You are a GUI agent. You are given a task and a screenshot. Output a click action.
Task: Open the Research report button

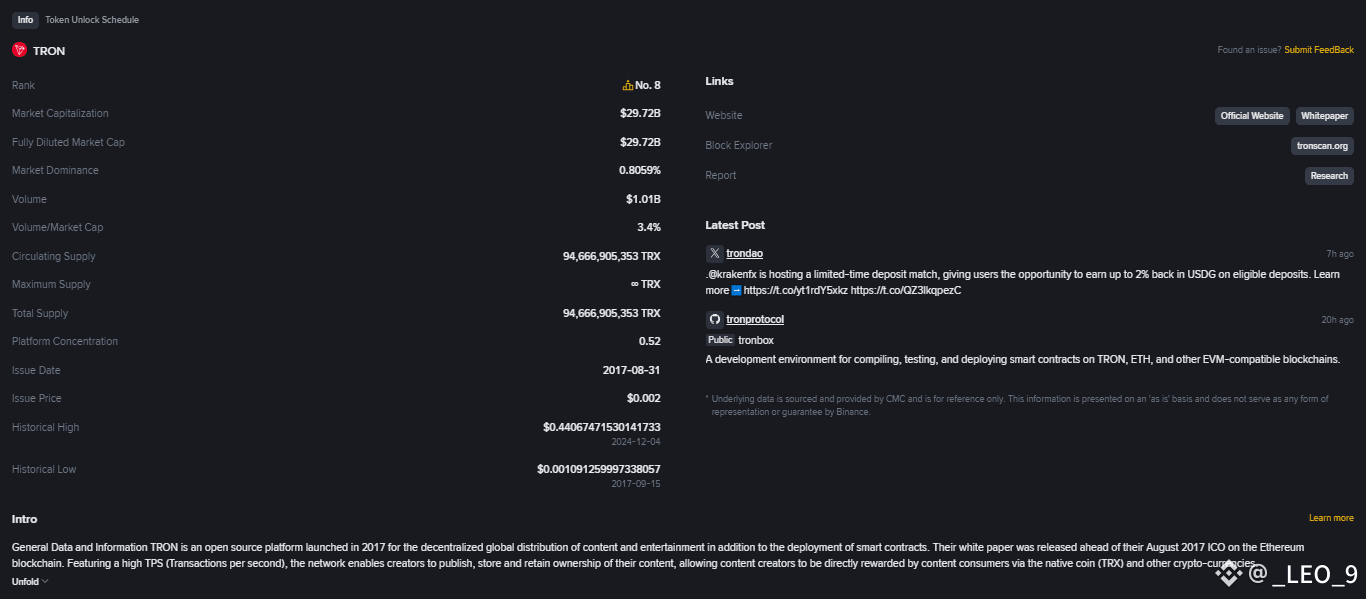tap(1329, 176)
